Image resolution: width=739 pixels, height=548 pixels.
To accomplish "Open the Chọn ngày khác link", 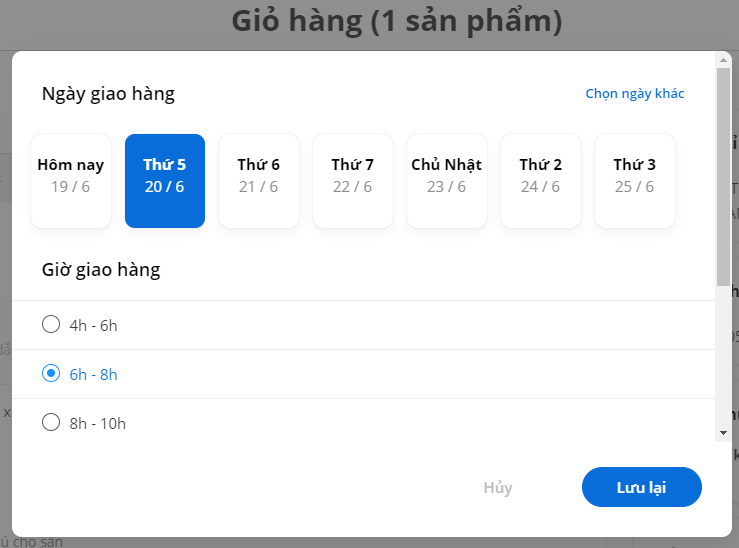I will click(635, 93).
